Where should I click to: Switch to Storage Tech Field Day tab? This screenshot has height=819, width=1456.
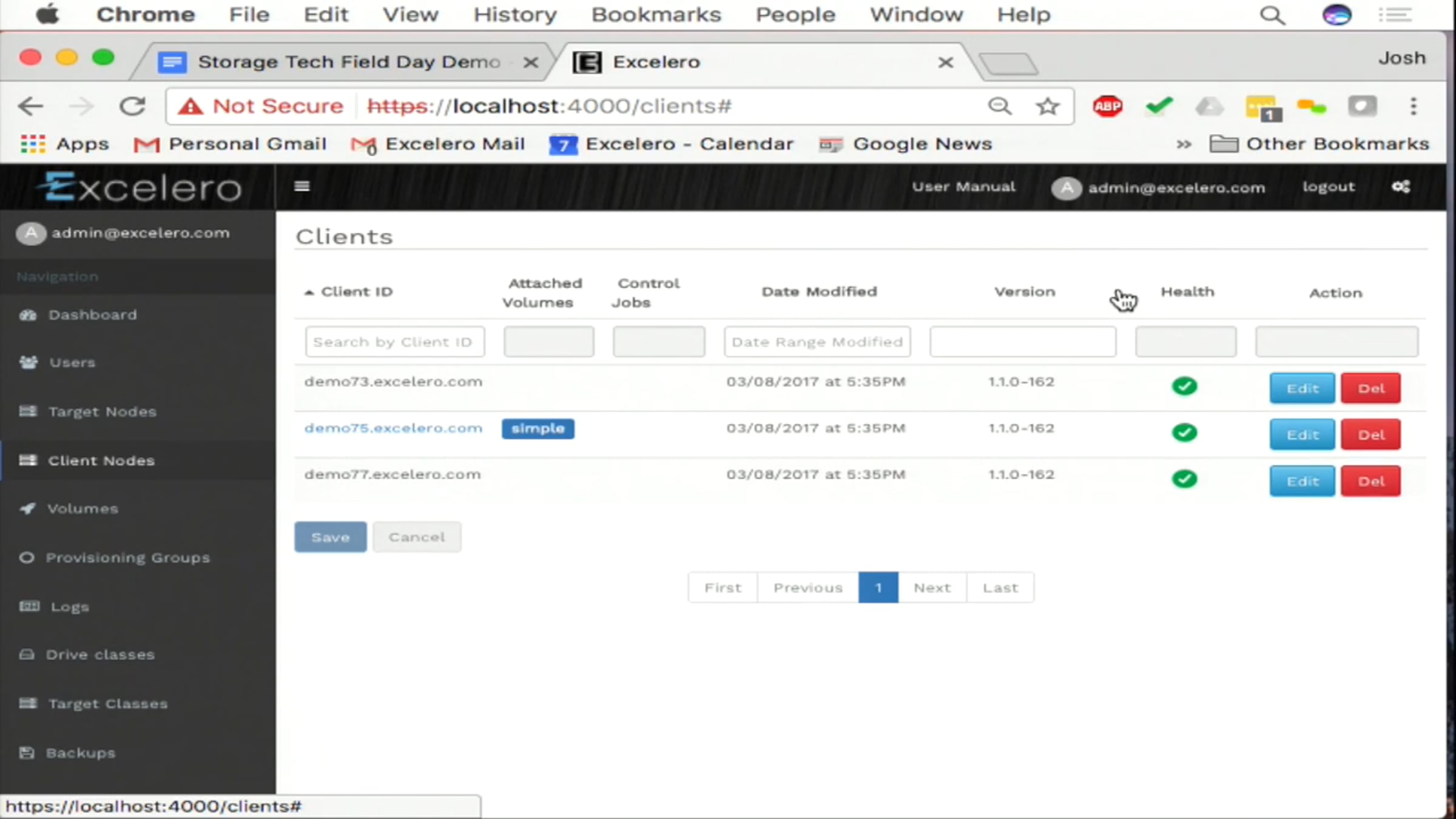[x=348, y=62]
